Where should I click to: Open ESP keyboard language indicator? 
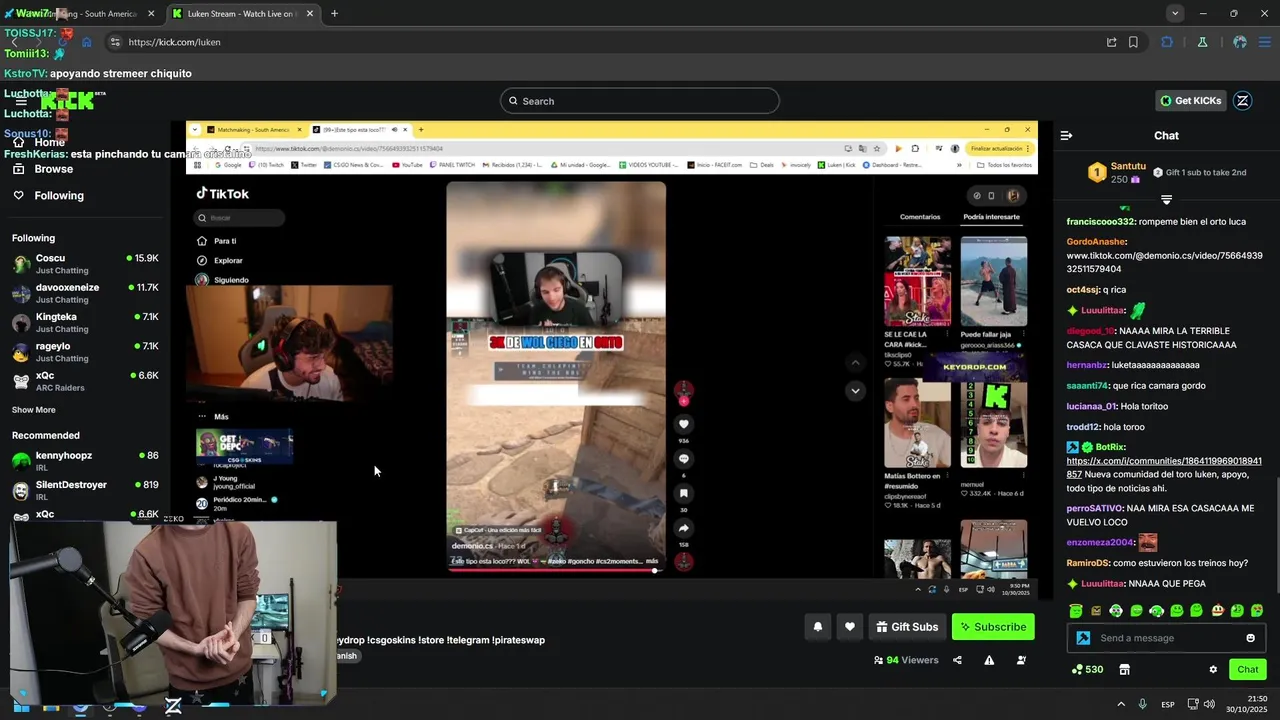pyautogui.click(x=1168, y=704)
